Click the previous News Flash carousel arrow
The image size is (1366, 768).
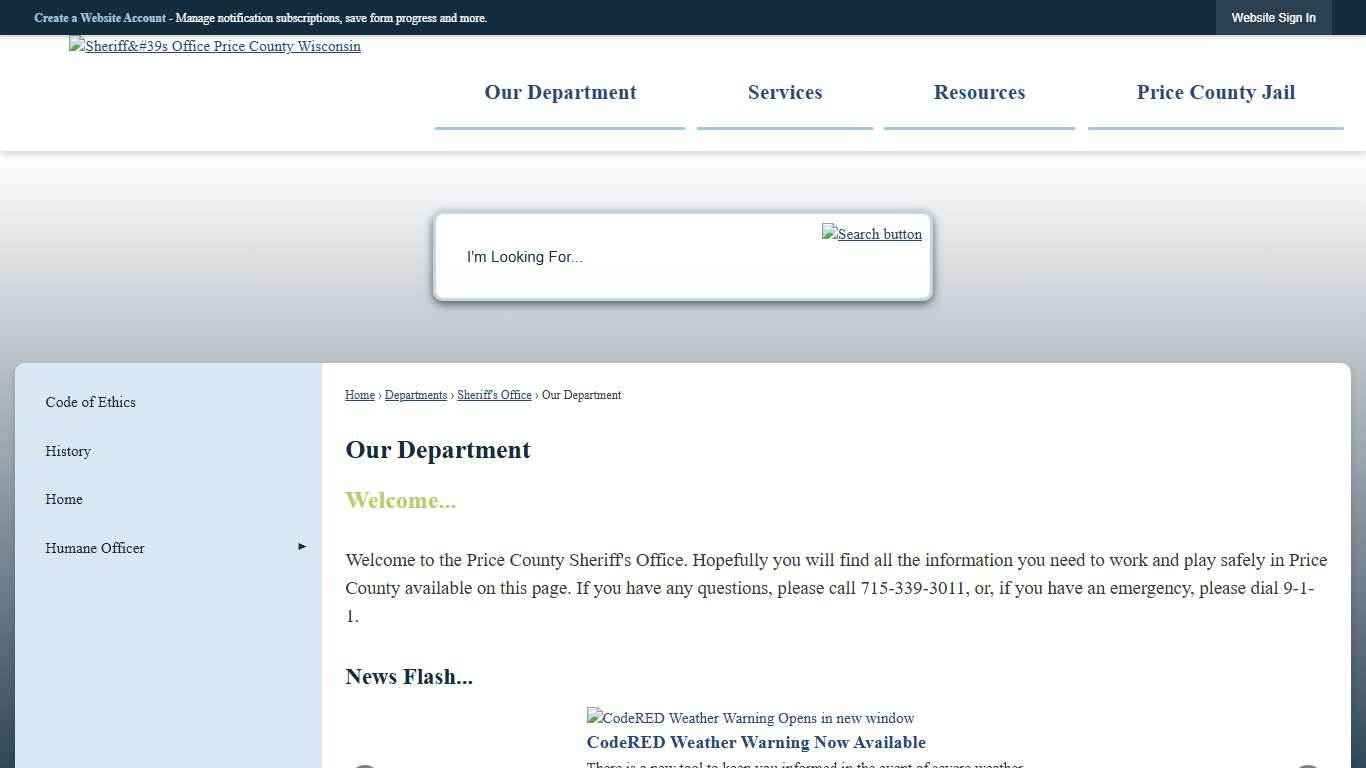[365, 766]
